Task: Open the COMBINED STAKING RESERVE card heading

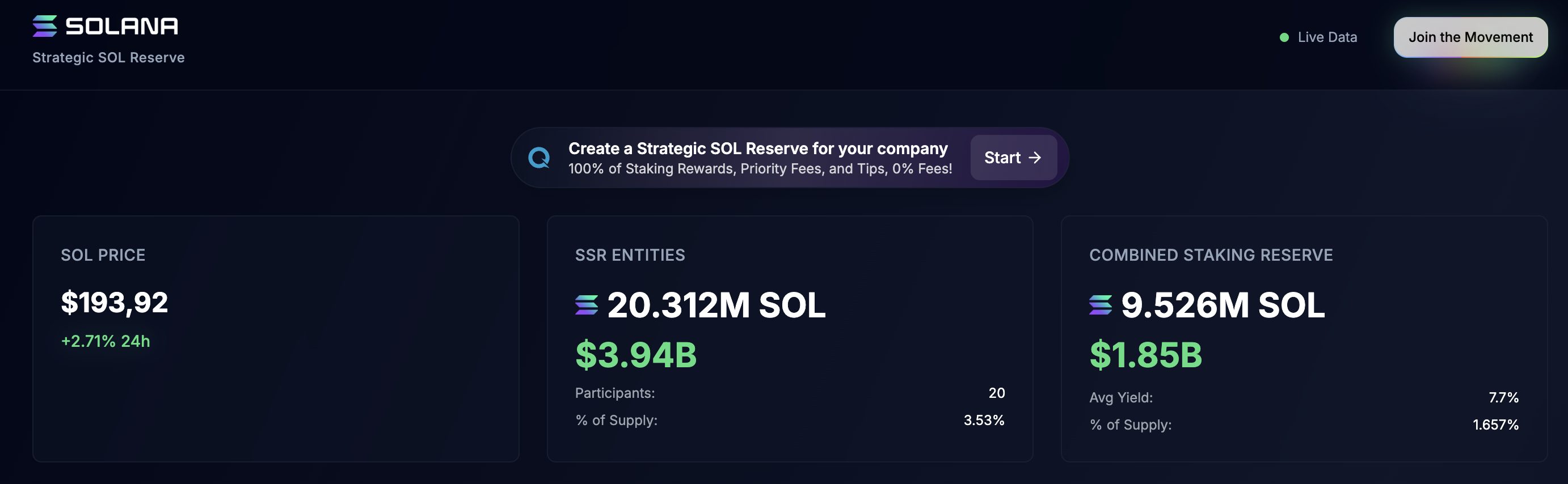Action: pyautogui.click(x=1211, y=256)
